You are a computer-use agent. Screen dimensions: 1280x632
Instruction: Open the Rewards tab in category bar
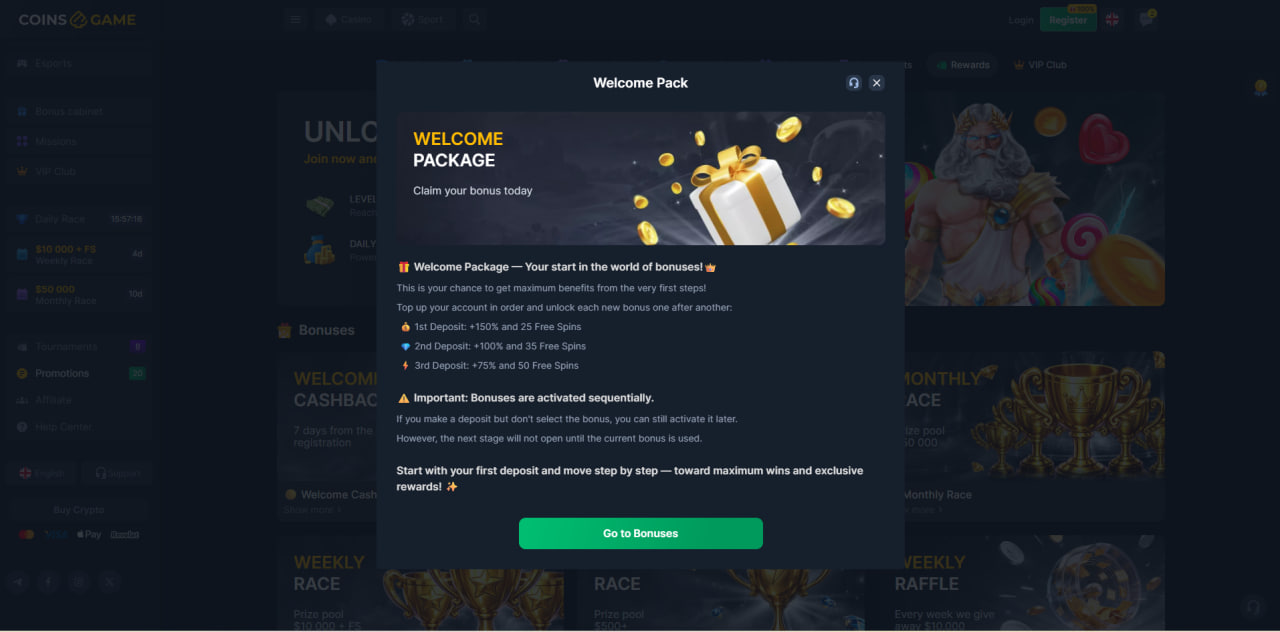click(x=962, y=65)
